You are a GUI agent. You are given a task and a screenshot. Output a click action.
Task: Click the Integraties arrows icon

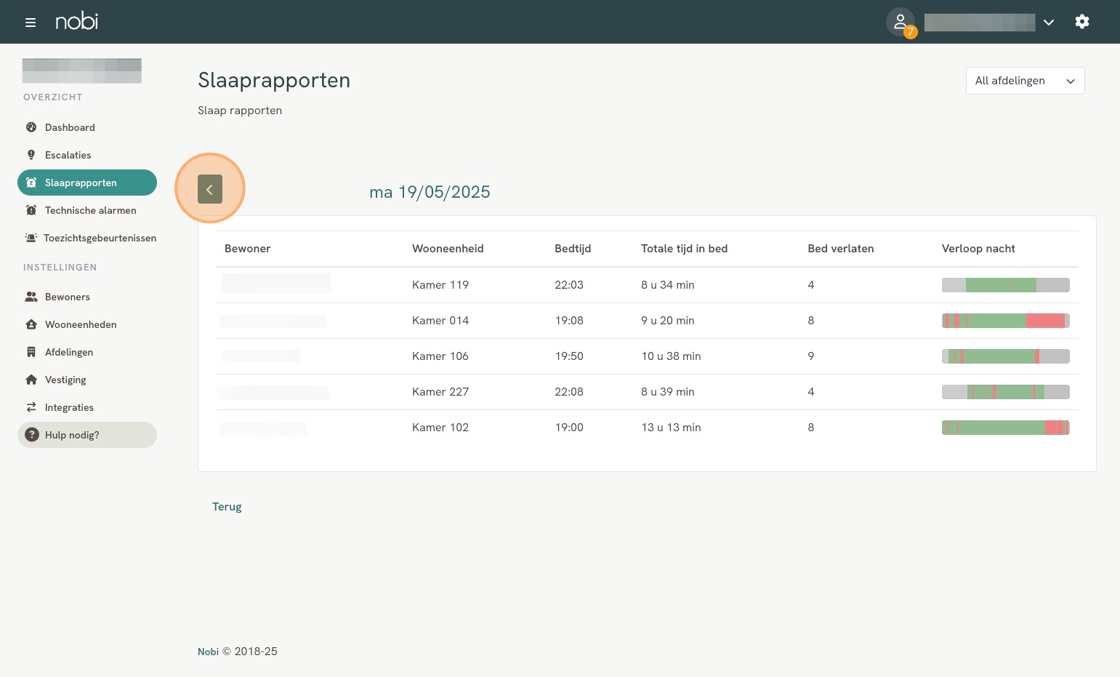(31, 408)
